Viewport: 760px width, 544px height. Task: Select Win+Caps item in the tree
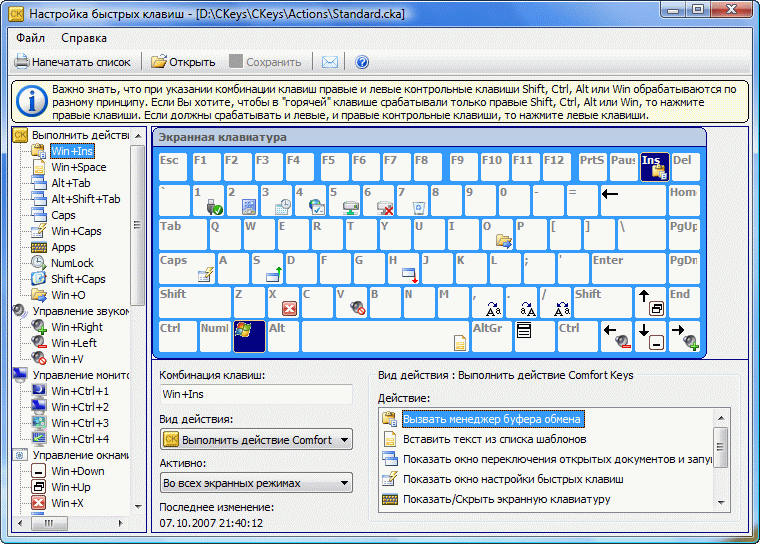[76, 231]
